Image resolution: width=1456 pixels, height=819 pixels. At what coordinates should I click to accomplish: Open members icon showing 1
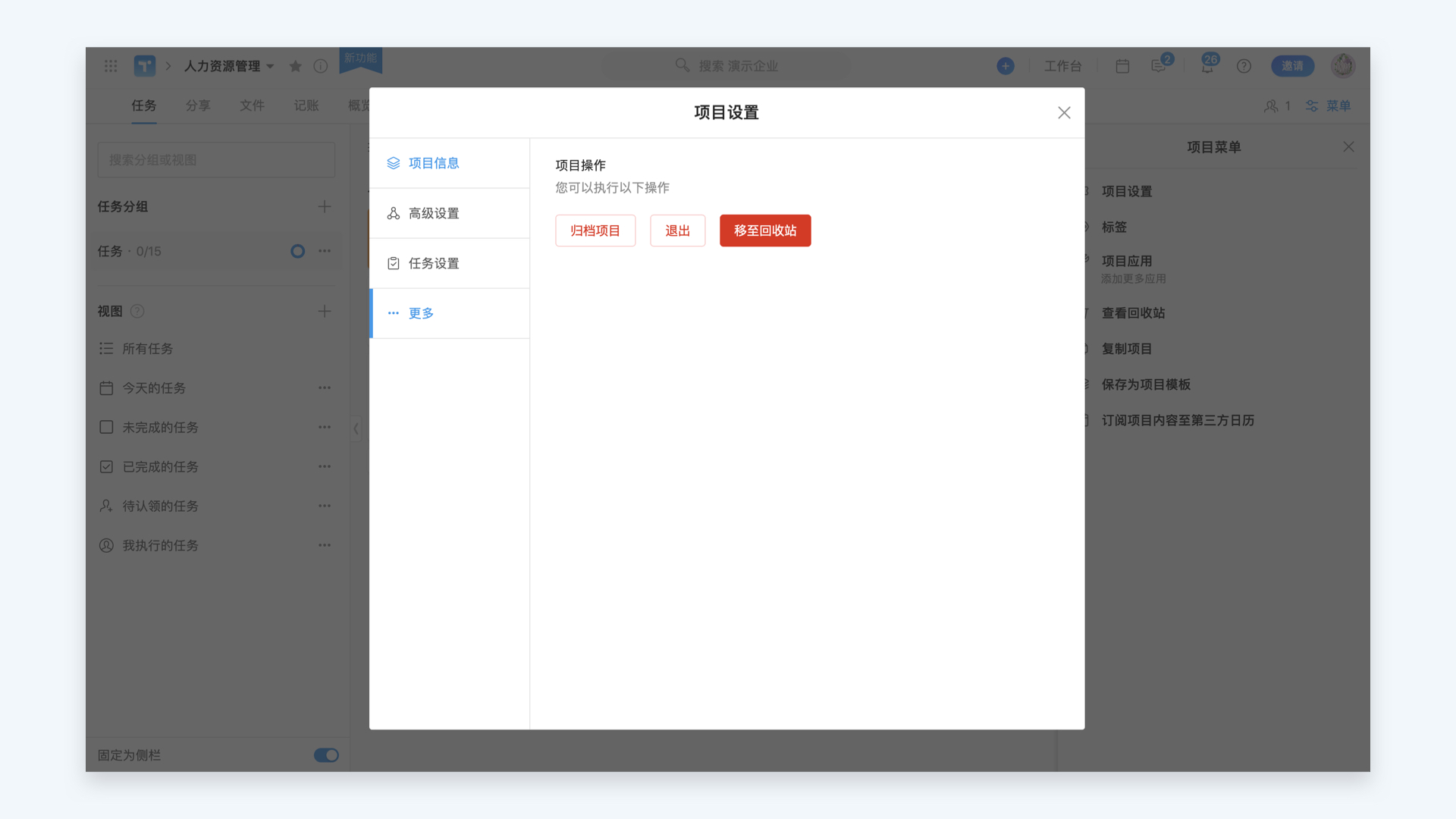1277,106
